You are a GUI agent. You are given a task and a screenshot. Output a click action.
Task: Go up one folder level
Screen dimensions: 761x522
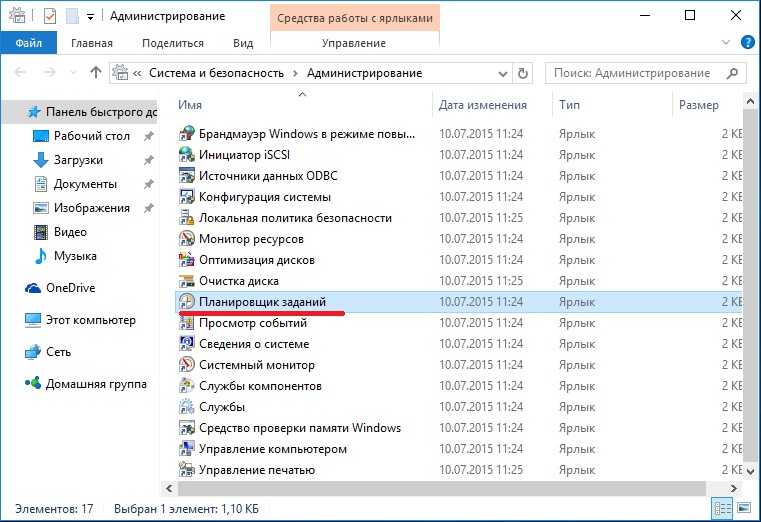click(96, 73)
